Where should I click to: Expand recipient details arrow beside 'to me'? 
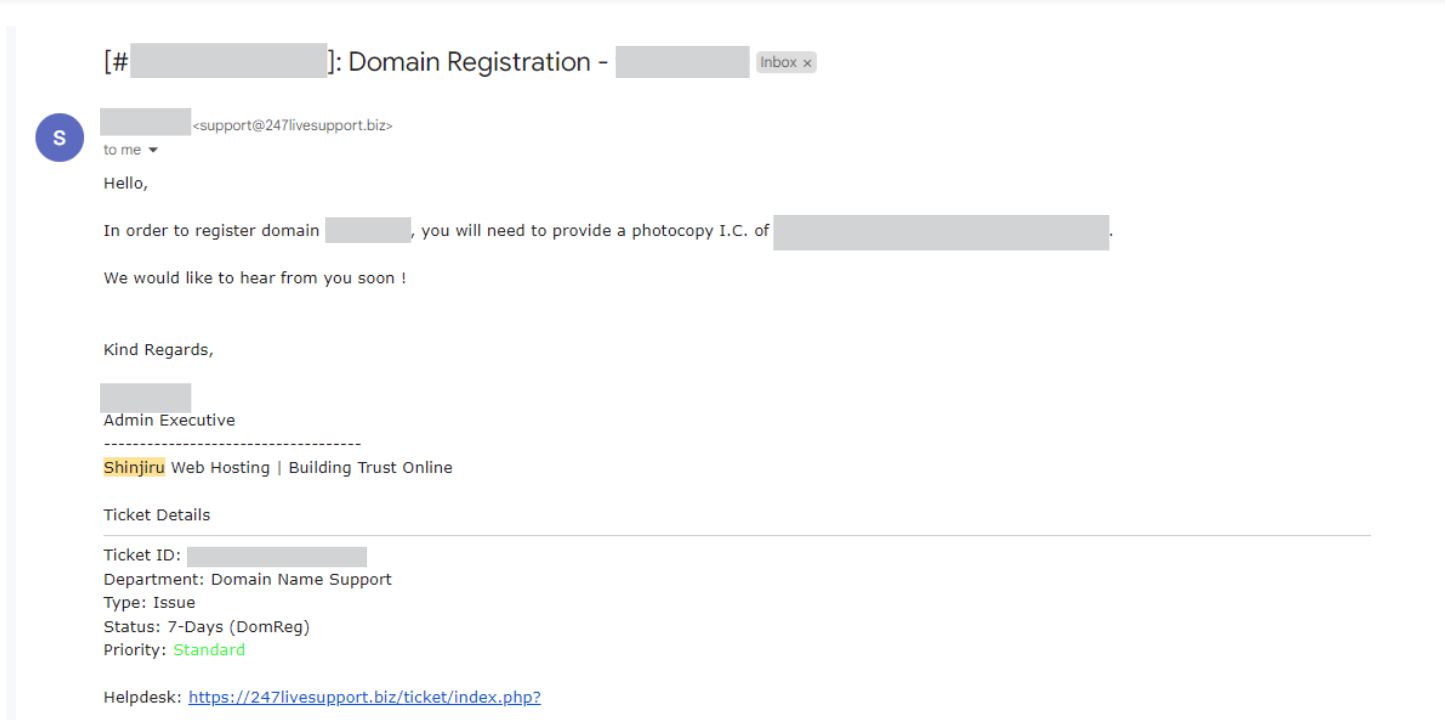pos(153,150)
